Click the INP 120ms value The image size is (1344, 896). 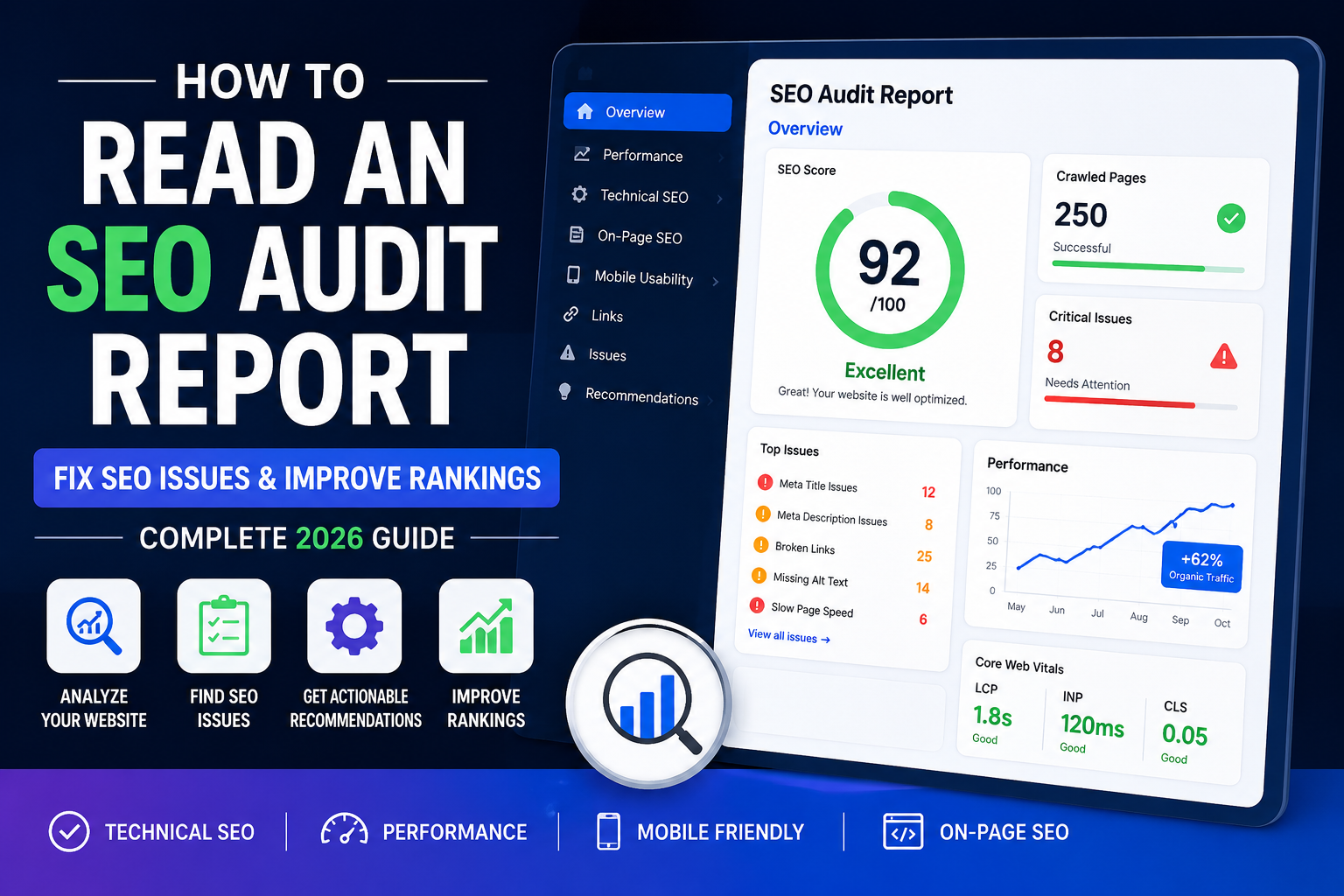1092,725
